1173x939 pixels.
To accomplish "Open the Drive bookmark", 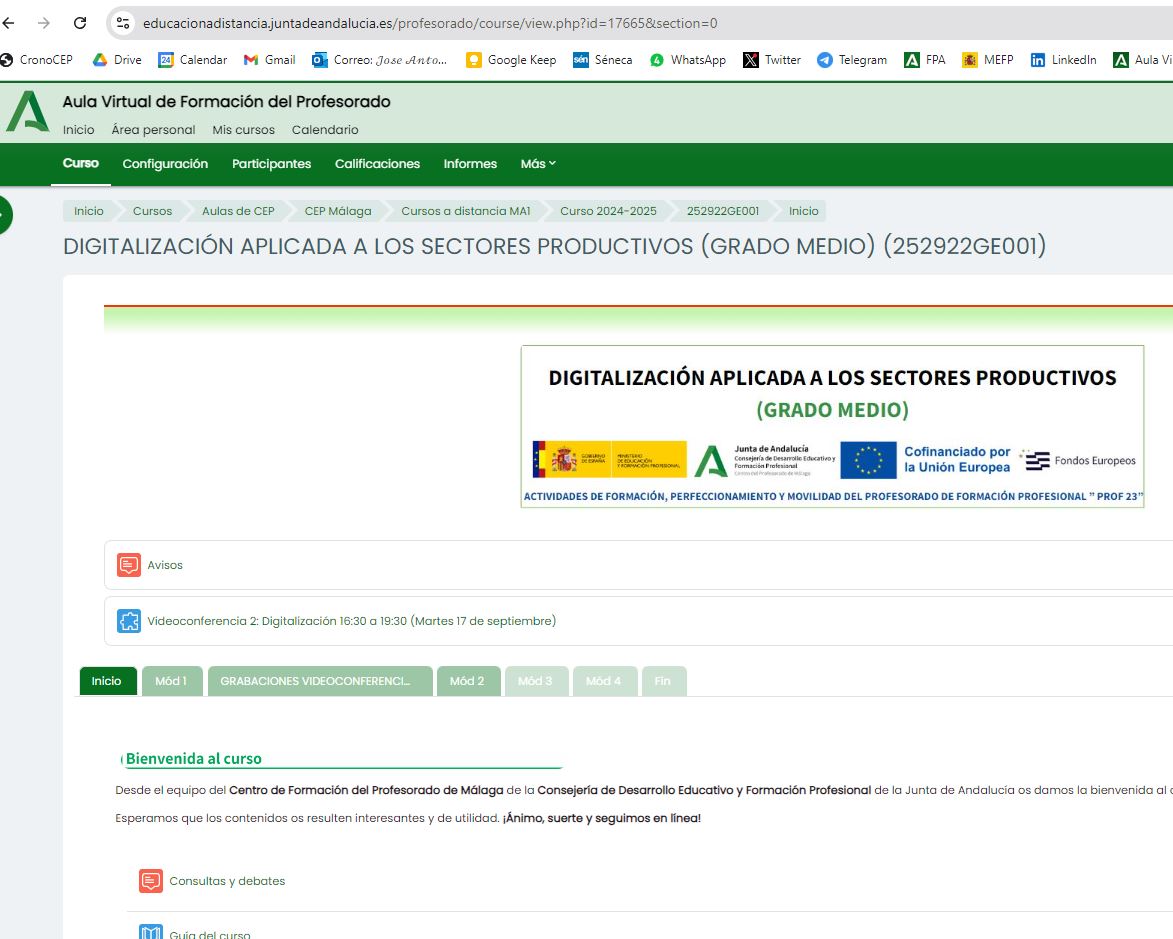I will point(117,60).
